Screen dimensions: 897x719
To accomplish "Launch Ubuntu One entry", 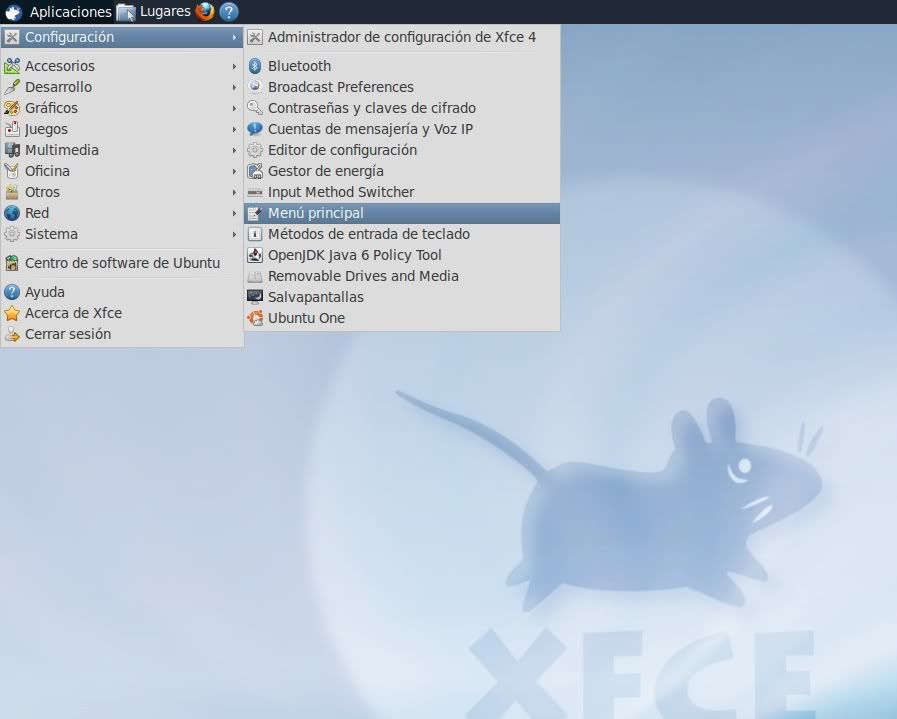I will click(x=402, y=318).
